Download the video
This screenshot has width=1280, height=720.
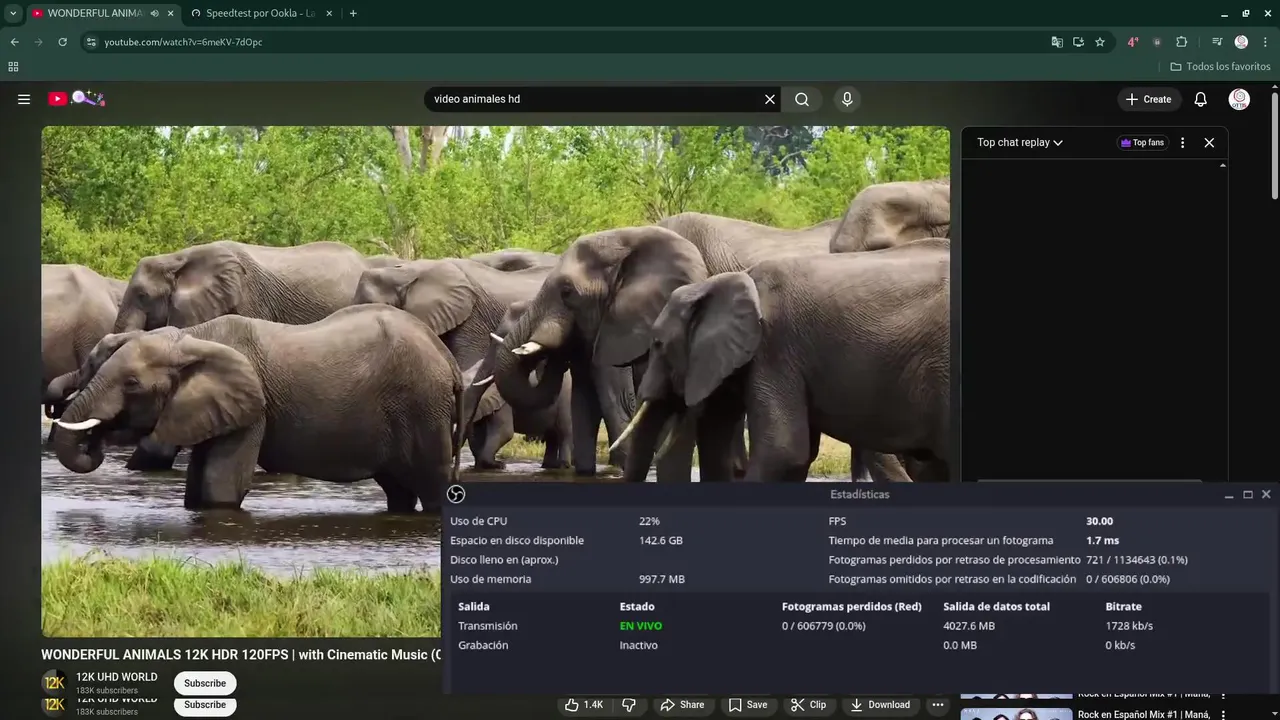click(x=880, y=705)
